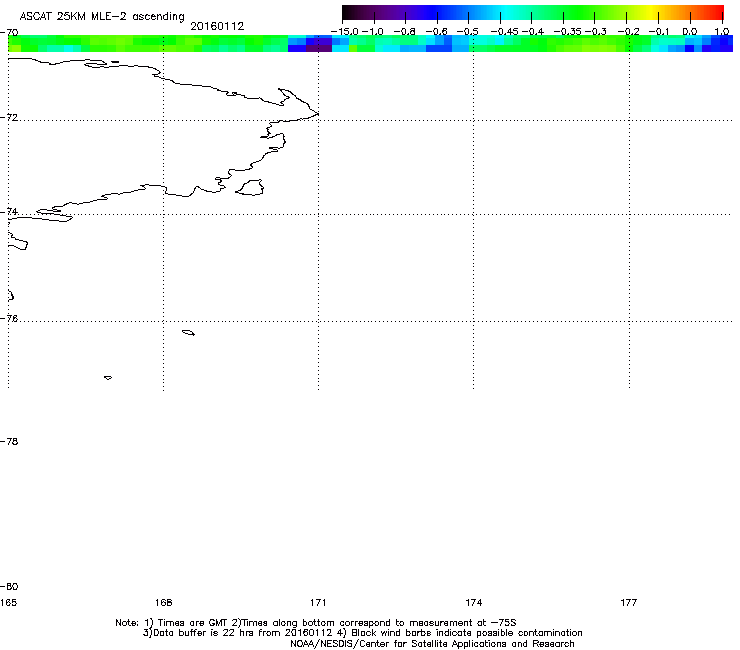The width and height of the screenshot is (740, 650).
Task: Click the -0.8 colorbar label
Action: click(405, 32)
